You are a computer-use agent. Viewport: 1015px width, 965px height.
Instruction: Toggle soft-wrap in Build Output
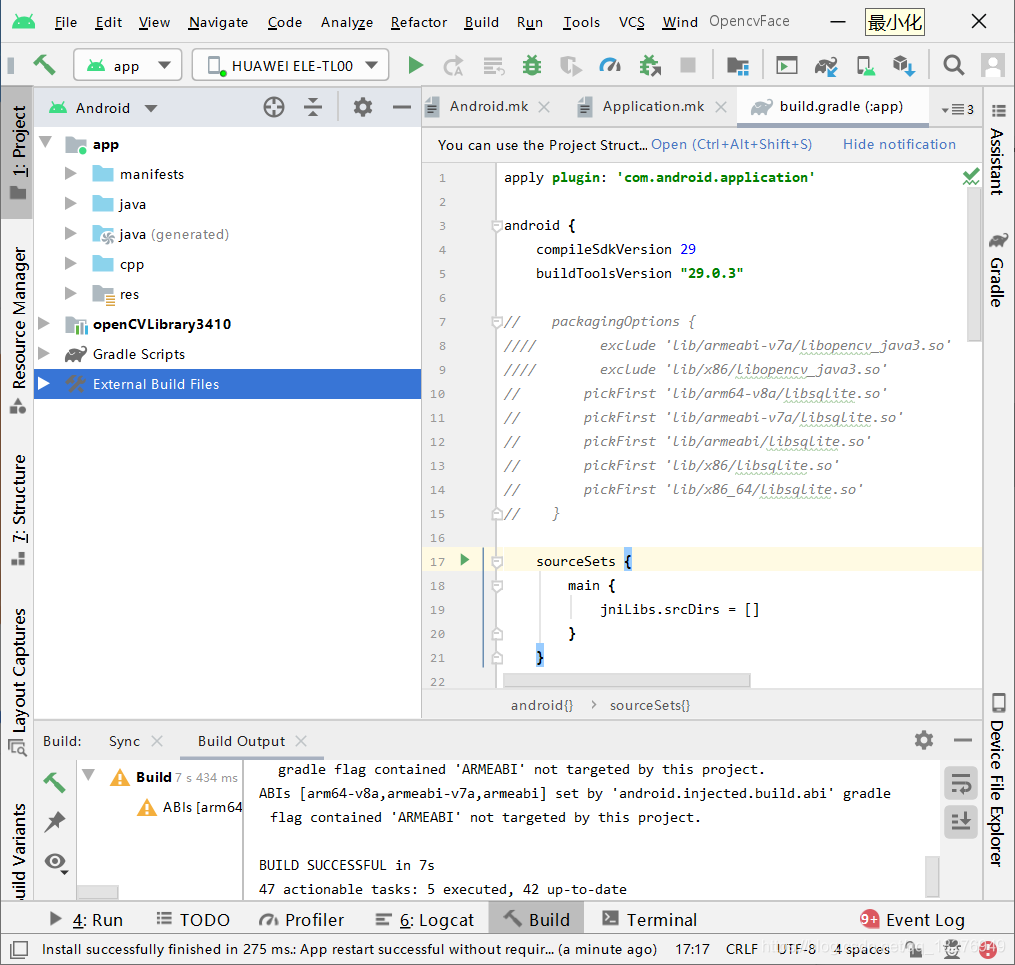click(960, 784)
